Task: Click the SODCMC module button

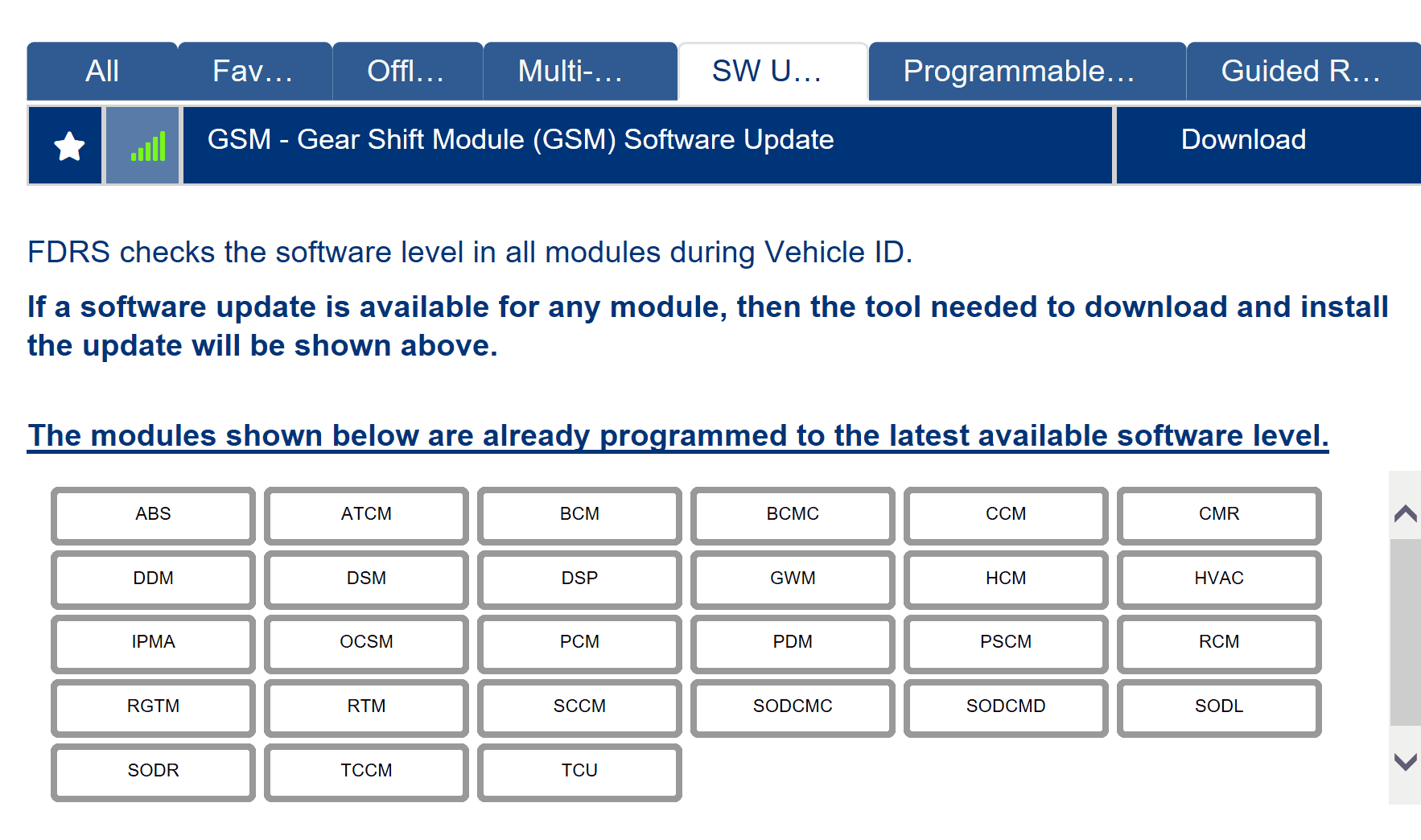Action: pyautogui.click(x=792, y=706)
